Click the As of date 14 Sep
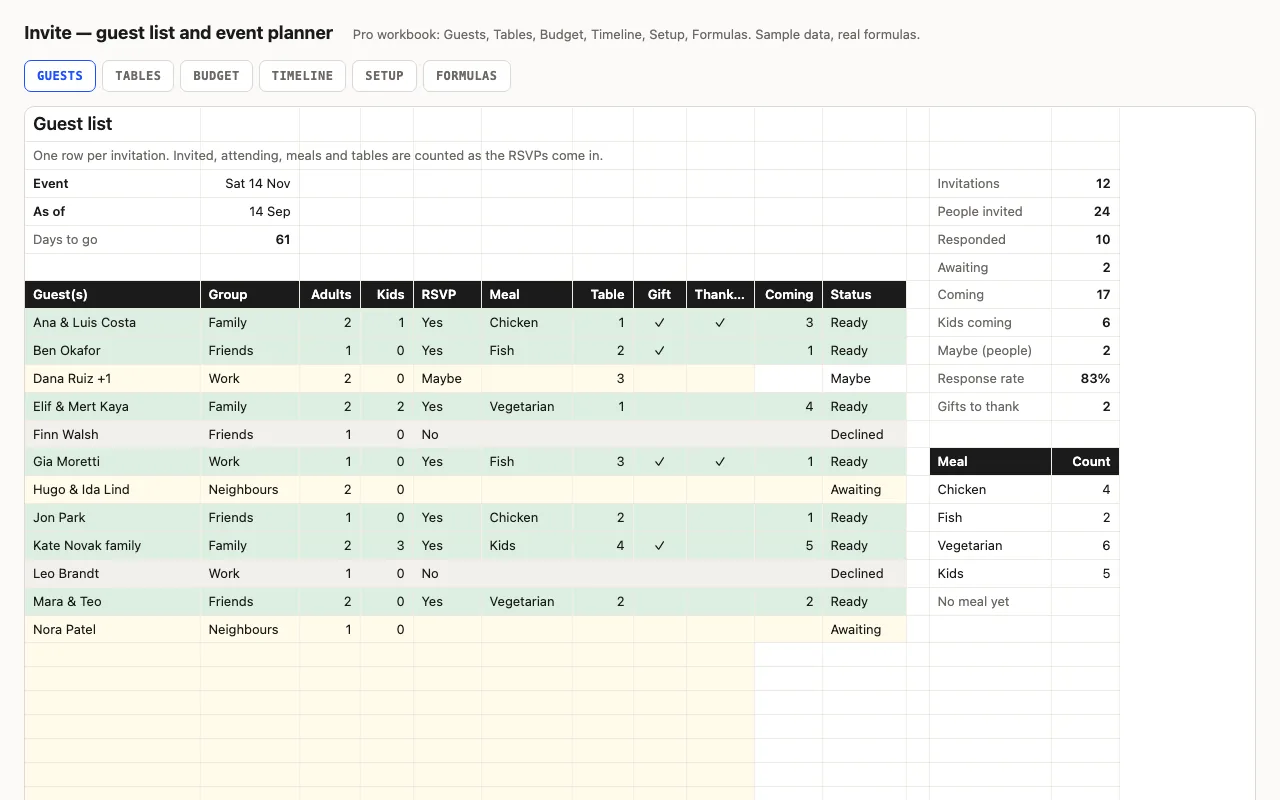 click(250, 212)
